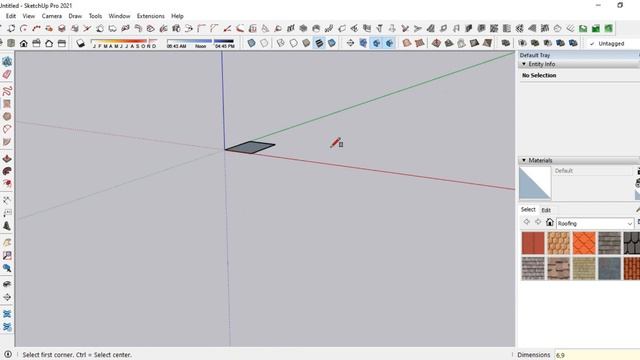Switch to the house-shaped Front view icon
The image size is (640, 360).
24,43
